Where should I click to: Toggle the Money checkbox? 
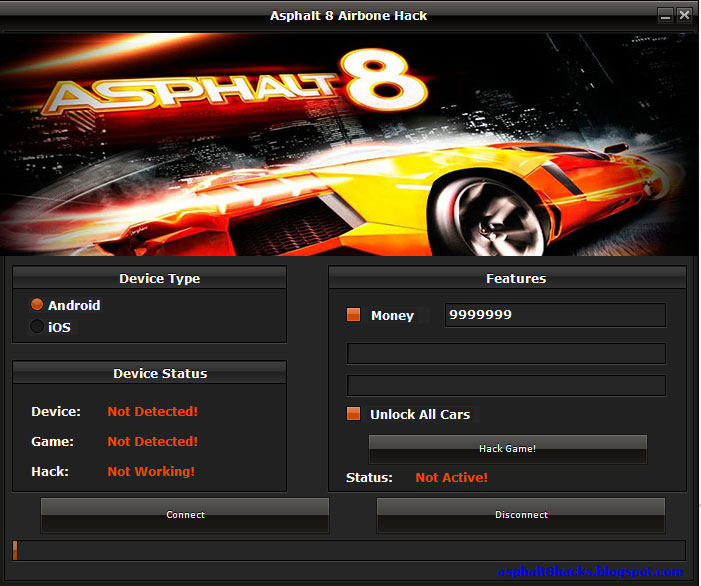pos(353,315)
